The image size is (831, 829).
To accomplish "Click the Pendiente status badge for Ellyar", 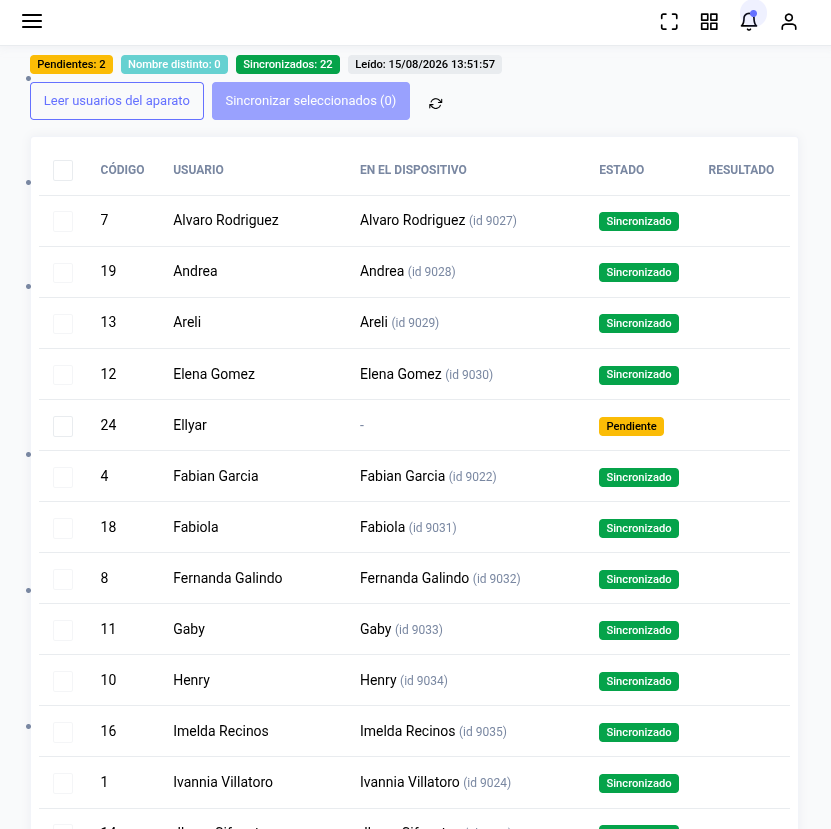I will pyautogui.click(x=631, y=426).
